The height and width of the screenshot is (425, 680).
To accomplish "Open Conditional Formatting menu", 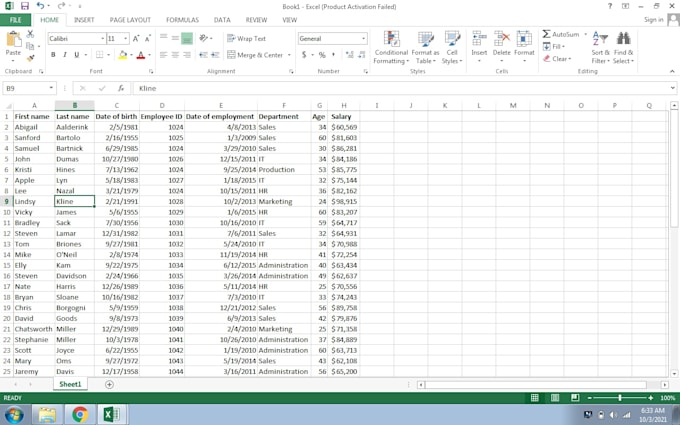I will point(391,47).
